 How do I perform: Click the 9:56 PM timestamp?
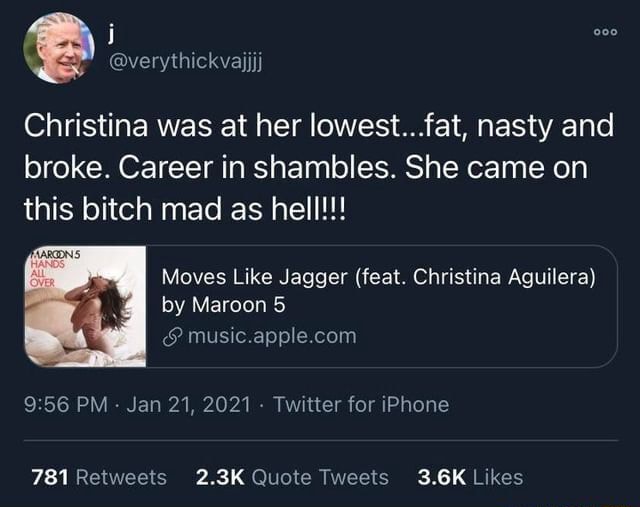tap(66, 404)
